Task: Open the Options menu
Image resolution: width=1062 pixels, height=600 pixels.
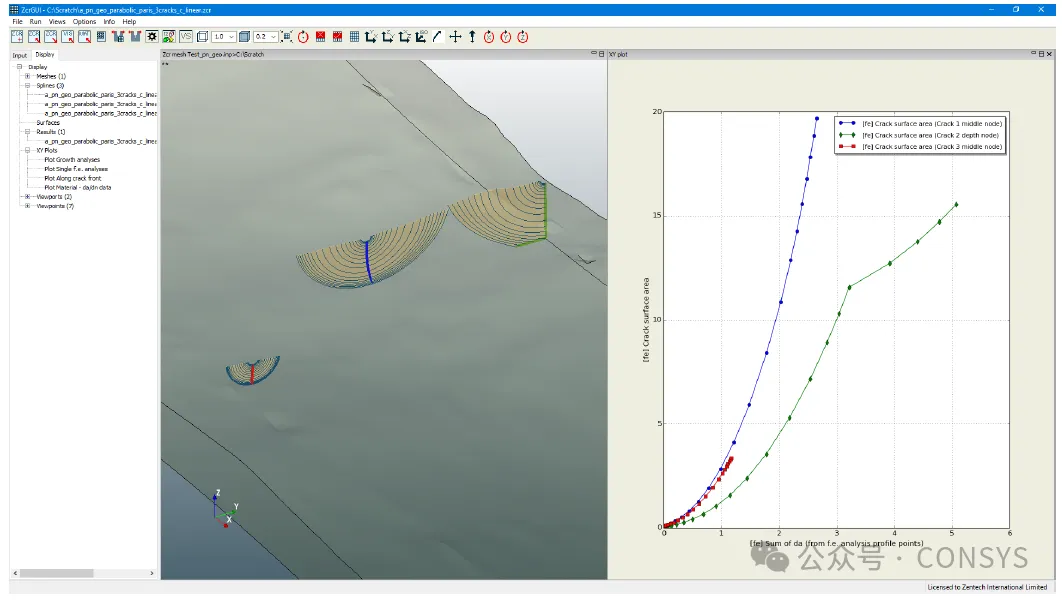Action: (84, 22)
